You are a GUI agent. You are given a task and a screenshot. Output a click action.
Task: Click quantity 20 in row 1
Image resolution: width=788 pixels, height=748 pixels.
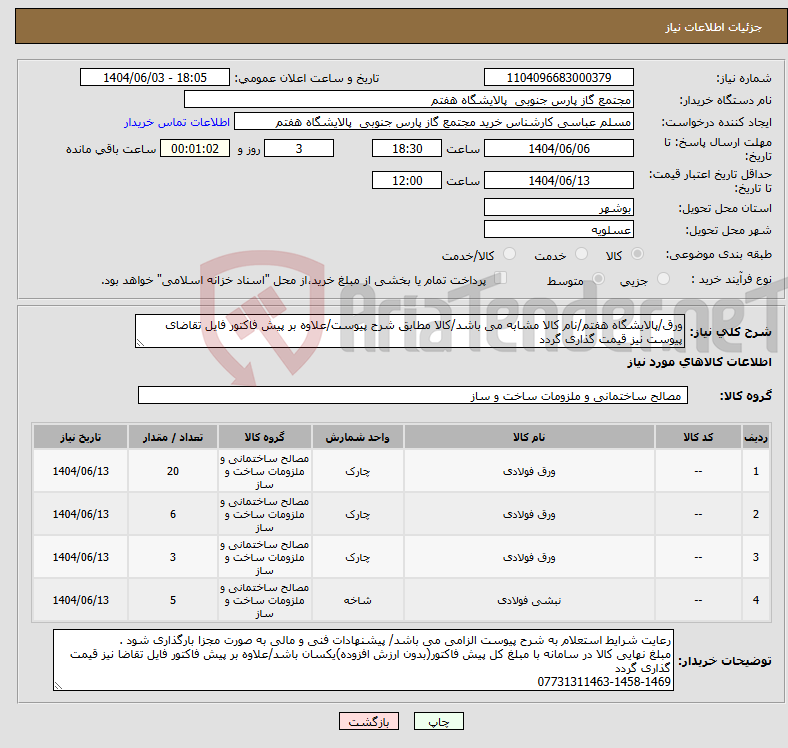coord(172,471)
